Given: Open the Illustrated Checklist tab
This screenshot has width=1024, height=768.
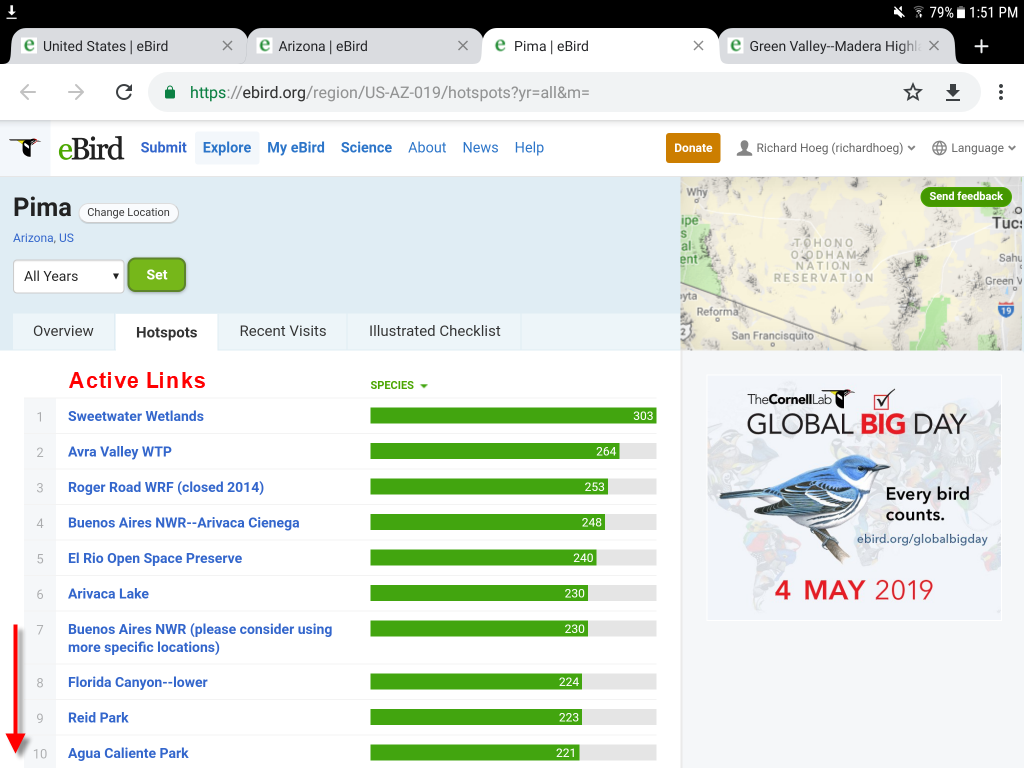Looking at the screenshot, I should click(x=434, y=331).
